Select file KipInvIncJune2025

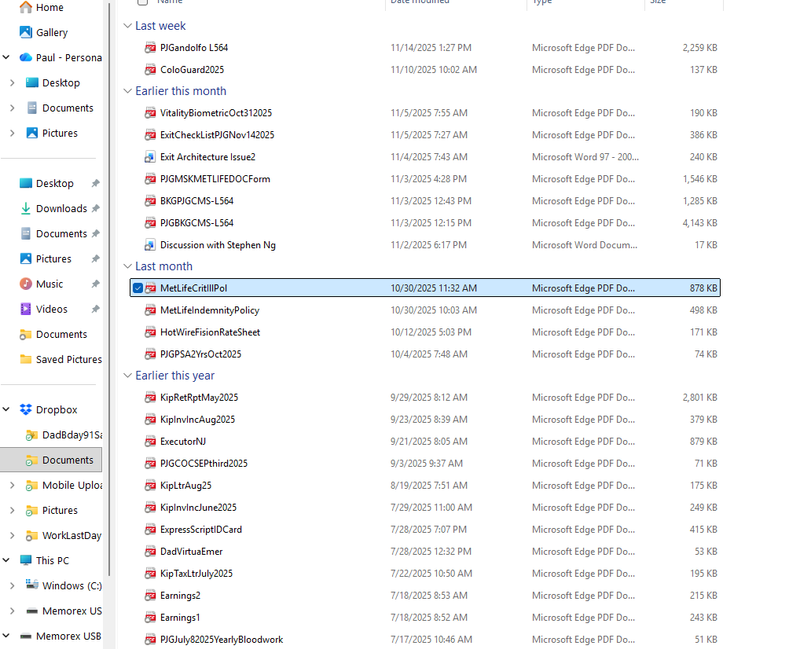198,507
